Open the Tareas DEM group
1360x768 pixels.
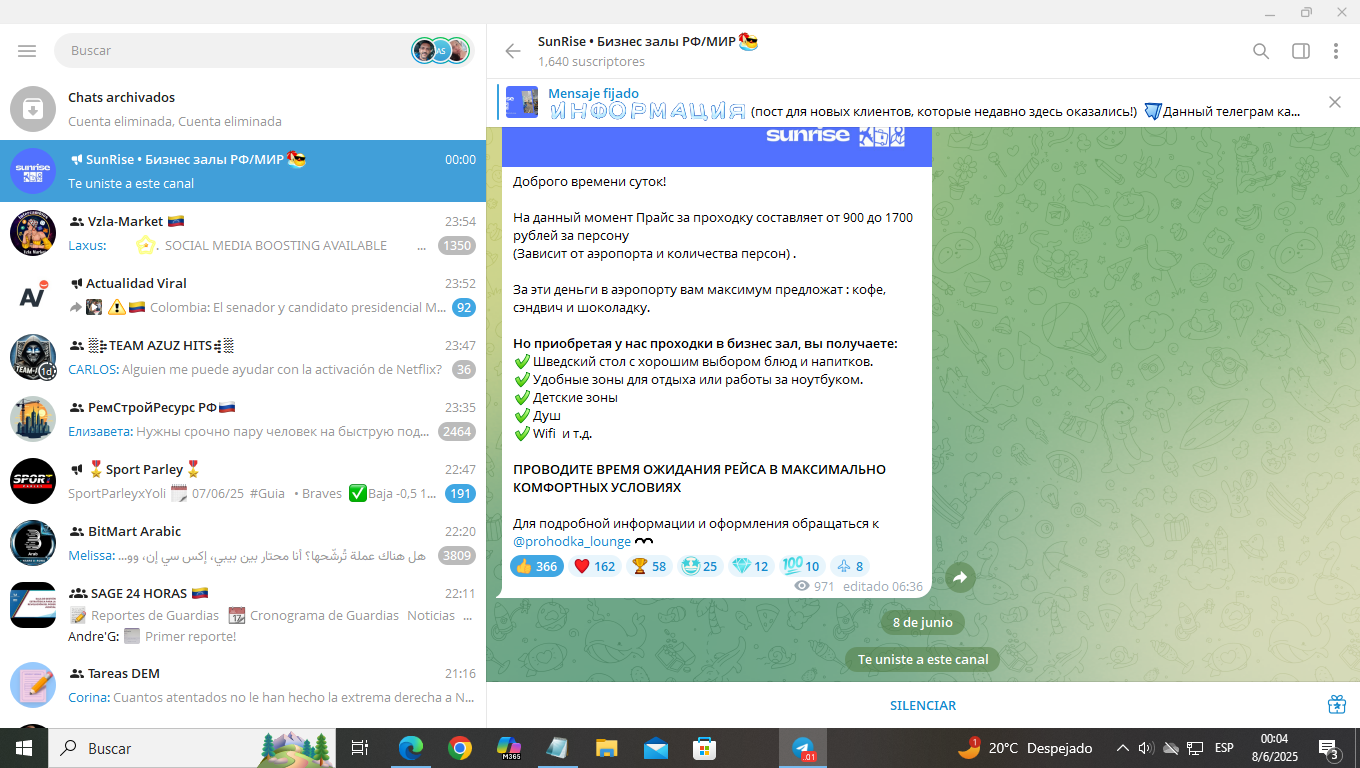pos(243,685)
